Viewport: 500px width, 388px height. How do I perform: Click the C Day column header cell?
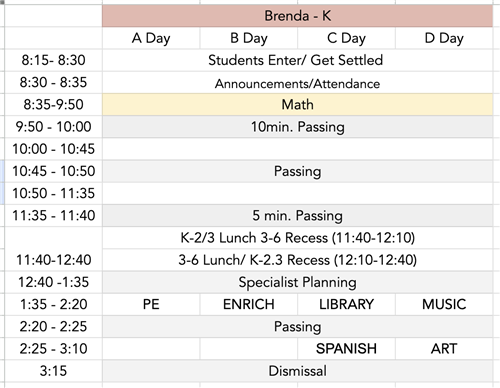[346, 38]
